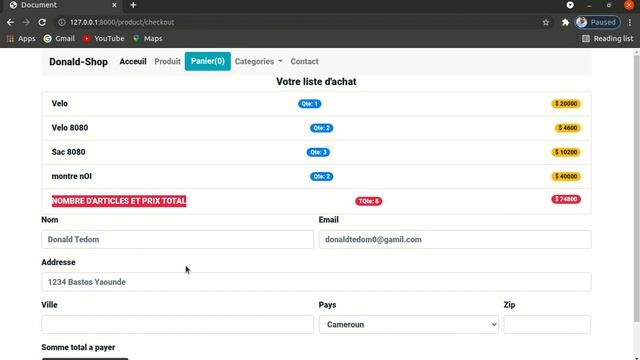The width and height of the screenshot is (640, 360).
Task: Click the $ 10200 price badge
Action: [566, 152]
